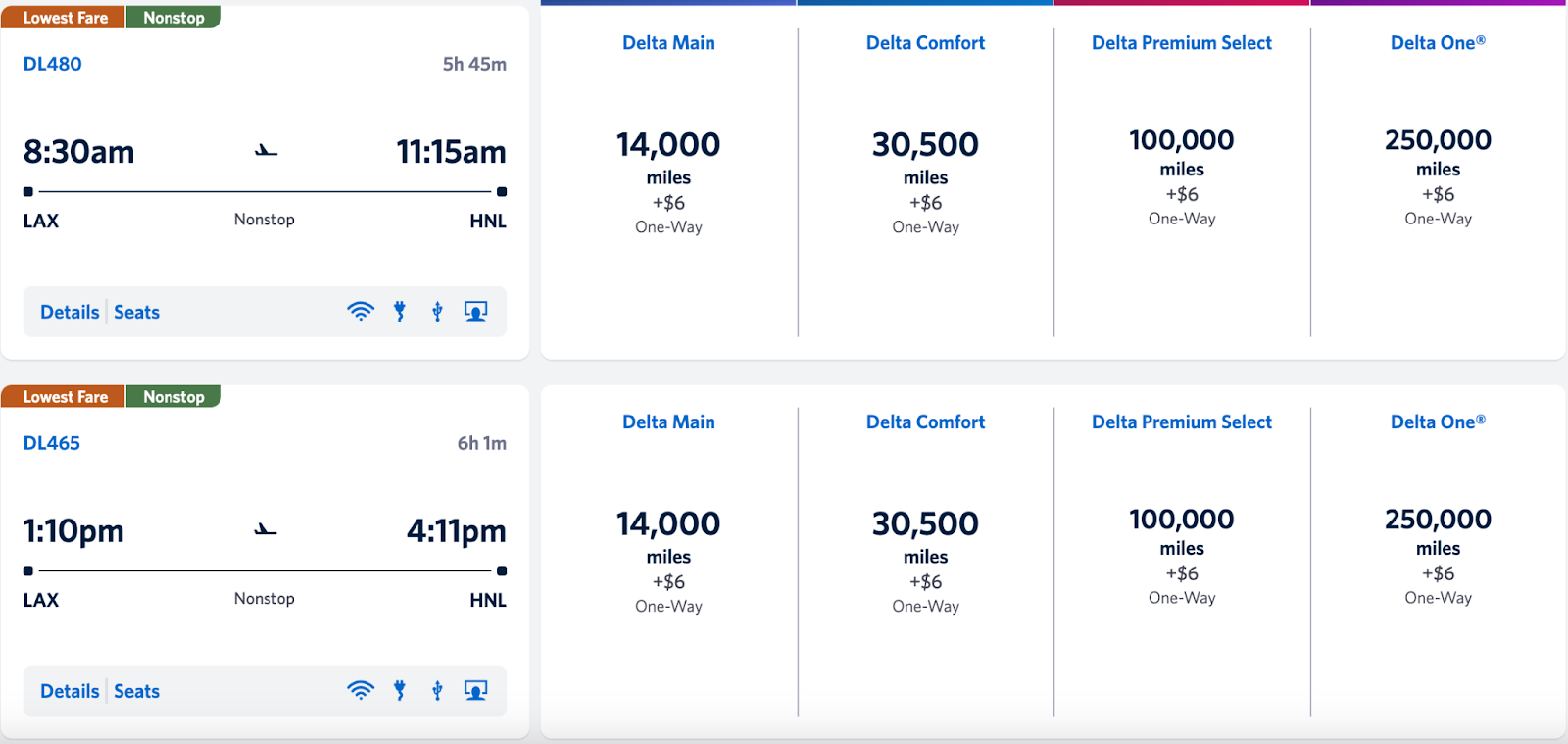
Task: Click the power outlet icon for DL465
Action: point(400,691)
